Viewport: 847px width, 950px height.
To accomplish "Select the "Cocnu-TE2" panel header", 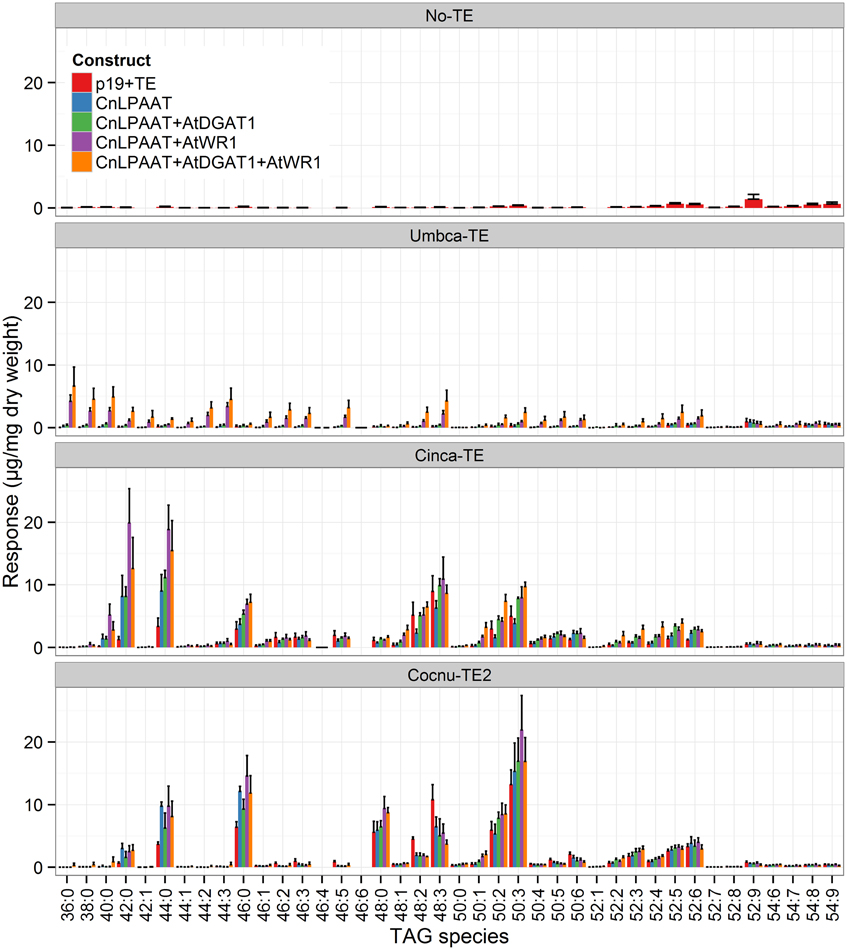I will point(450,675).
